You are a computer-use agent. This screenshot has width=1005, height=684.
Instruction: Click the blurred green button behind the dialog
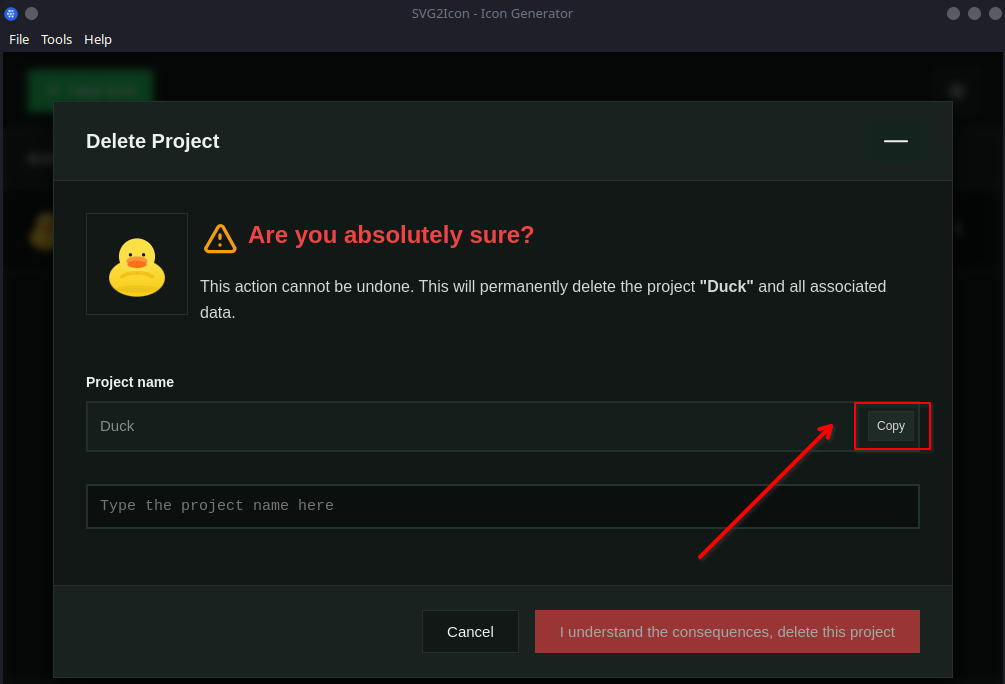90,88
